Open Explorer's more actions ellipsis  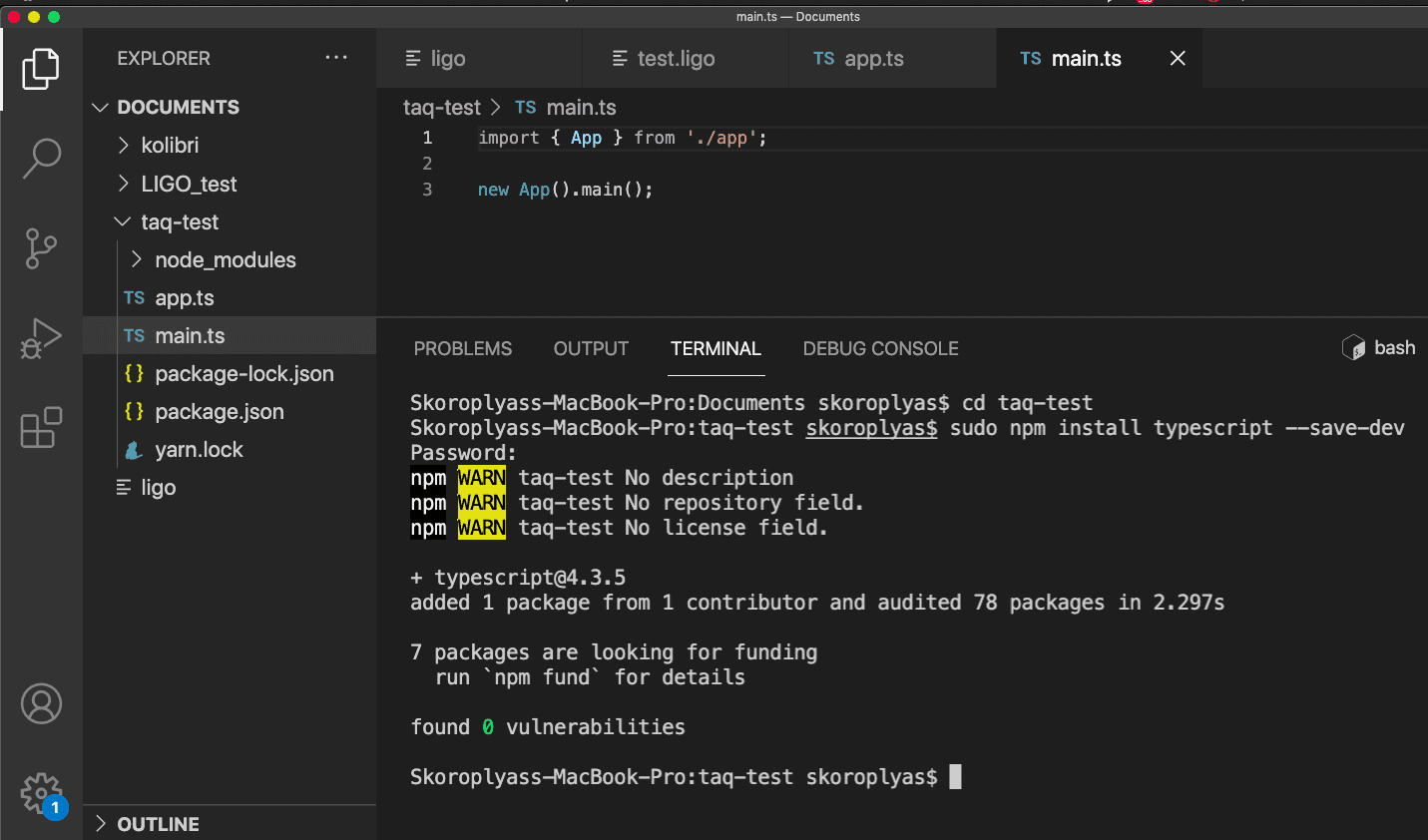point(336,58)
